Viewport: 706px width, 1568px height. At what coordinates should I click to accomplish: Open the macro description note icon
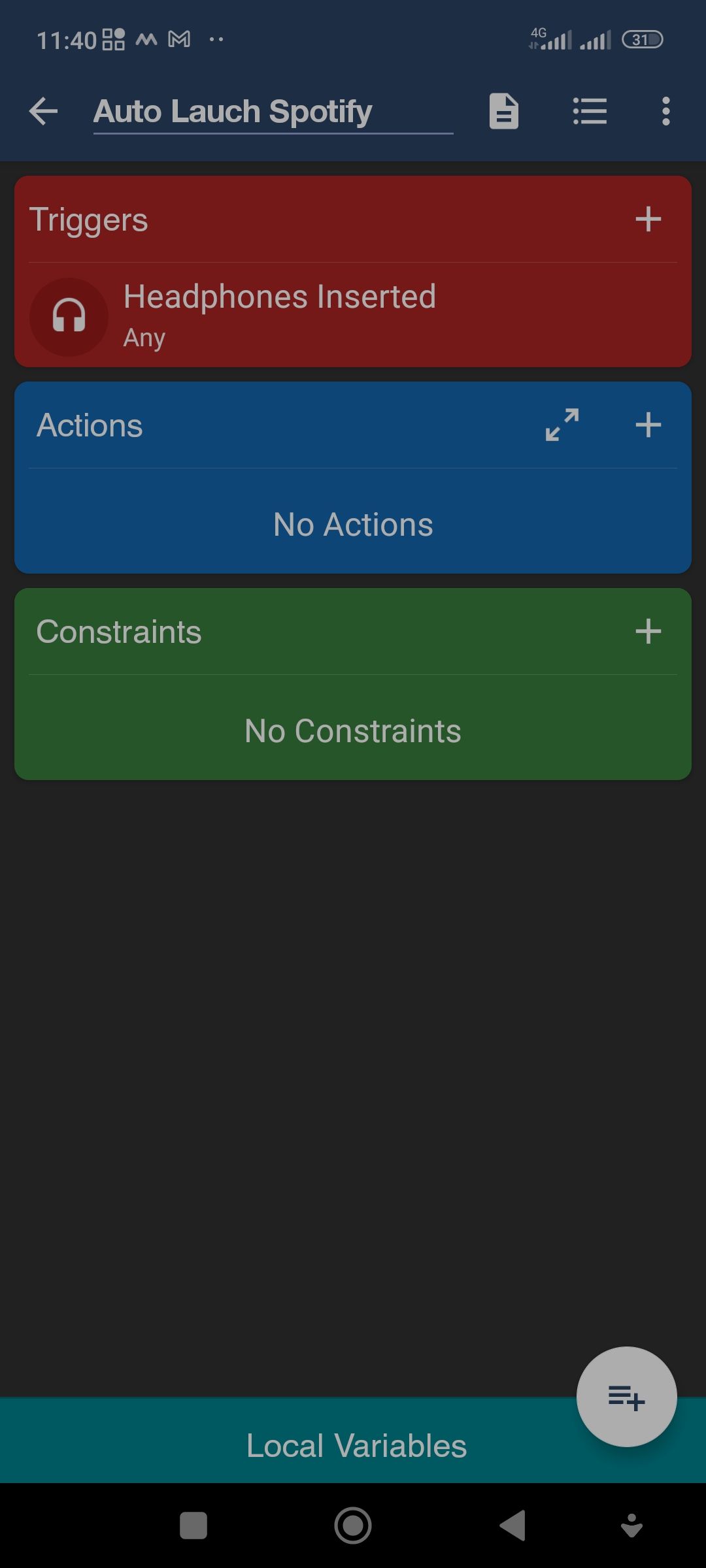point(503,111)
